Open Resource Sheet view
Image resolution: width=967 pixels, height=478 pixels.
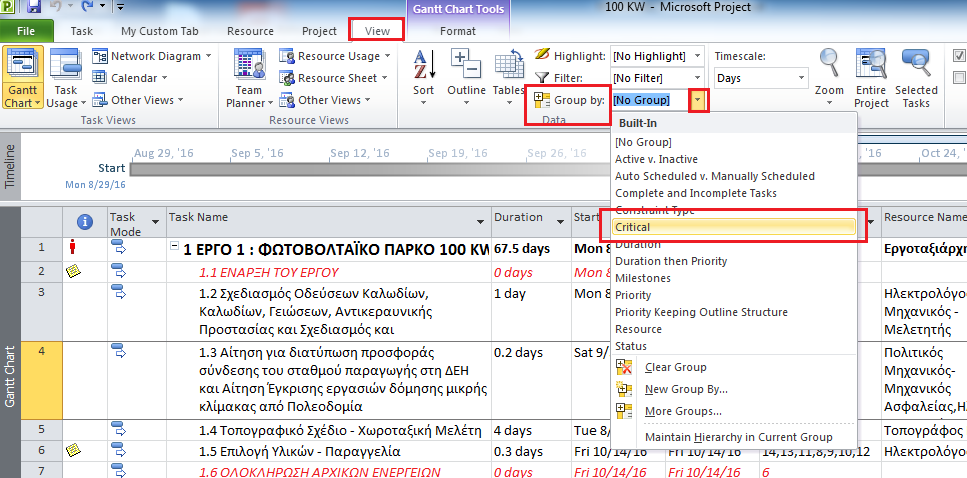tap(333, 78)
